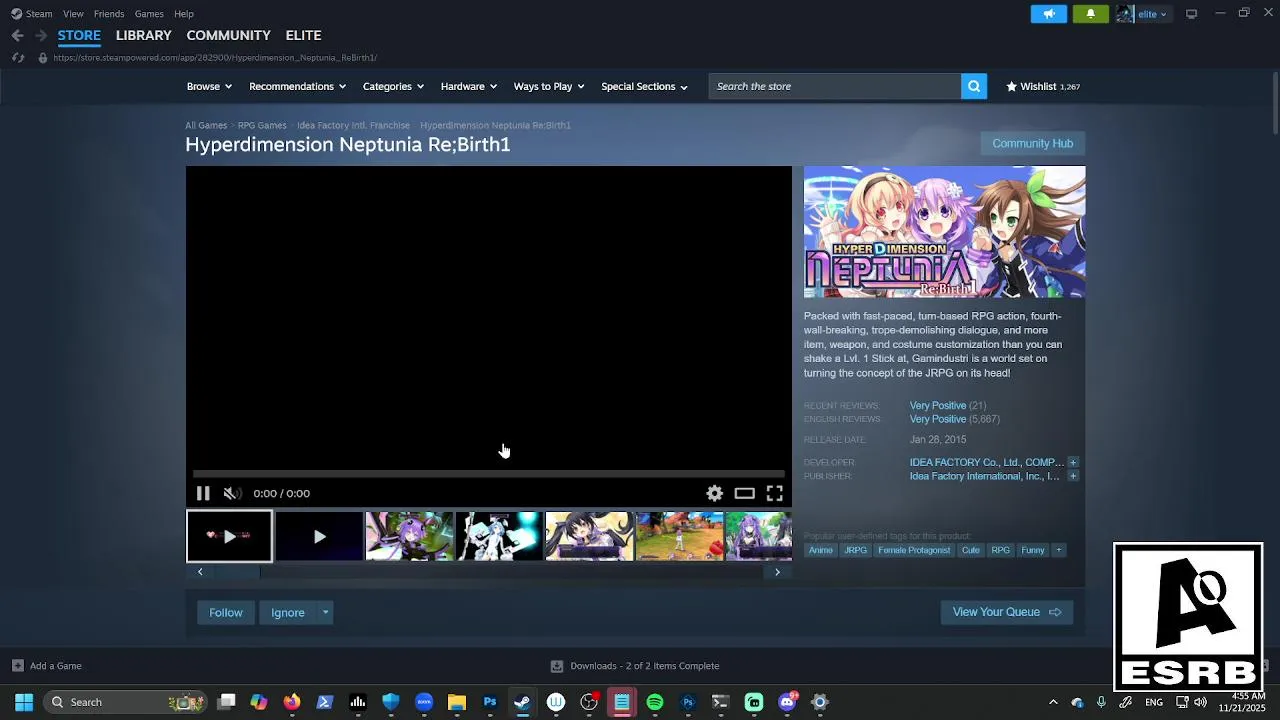Open the Wishlist link
This screenshot has width=1280, height=720.
[1043, 86]
